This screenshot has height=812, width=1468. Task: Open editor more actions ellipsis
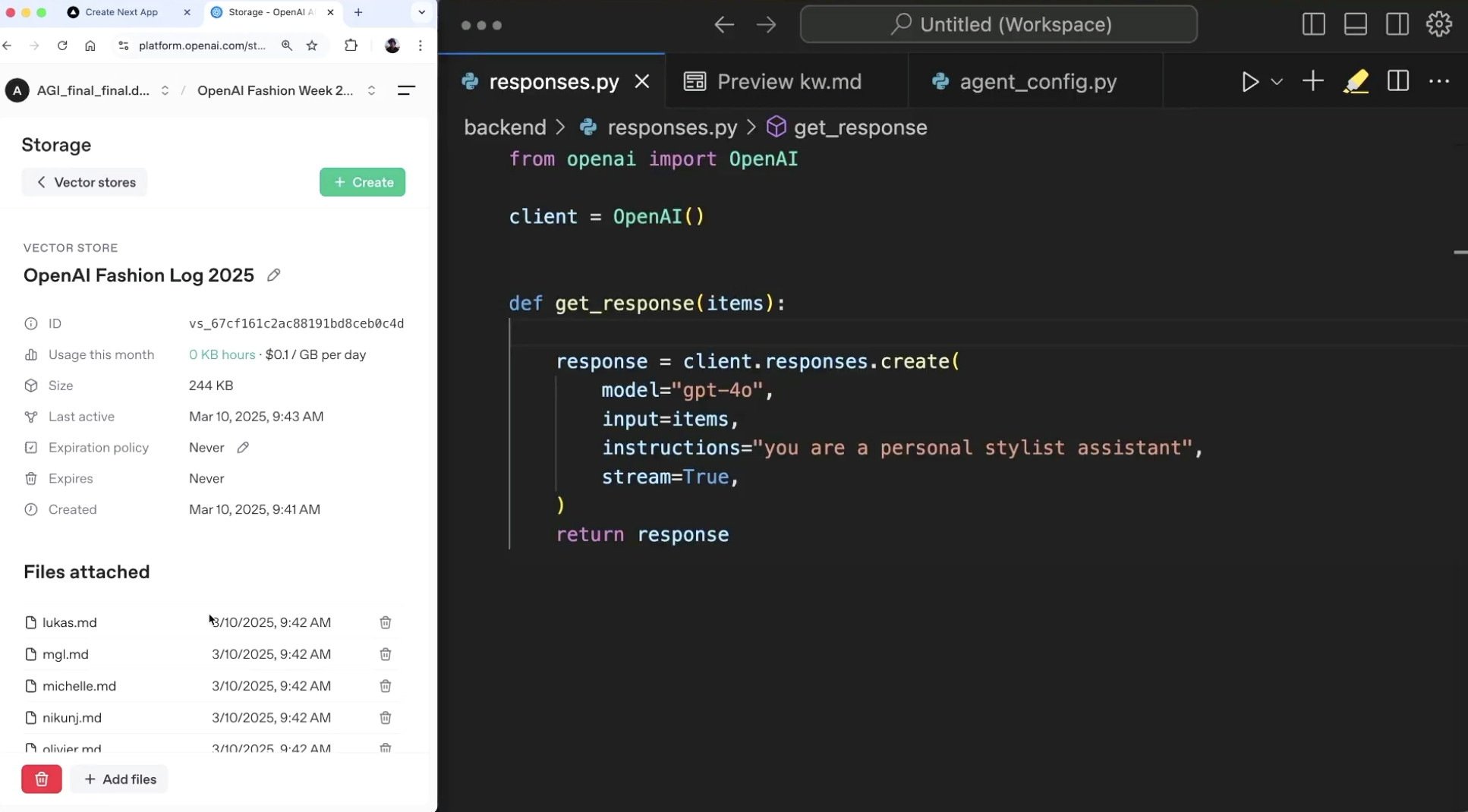click(x=1439, y=81)
